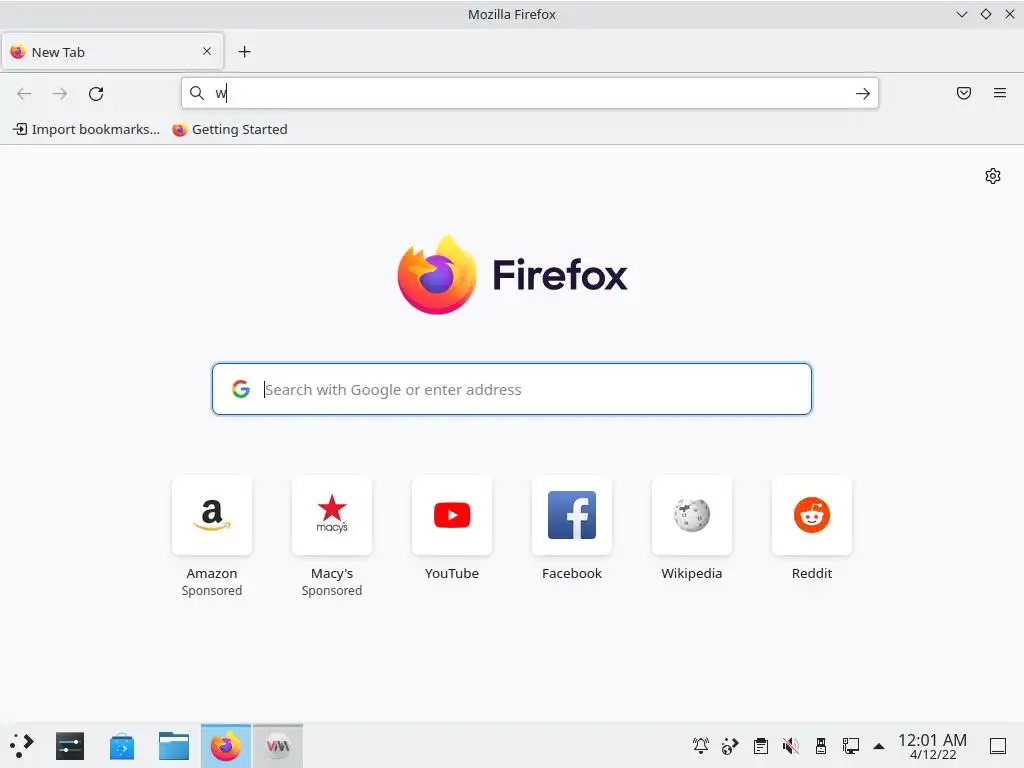Close the New Tab tab

pyautogui.click(x=206, y=51)
